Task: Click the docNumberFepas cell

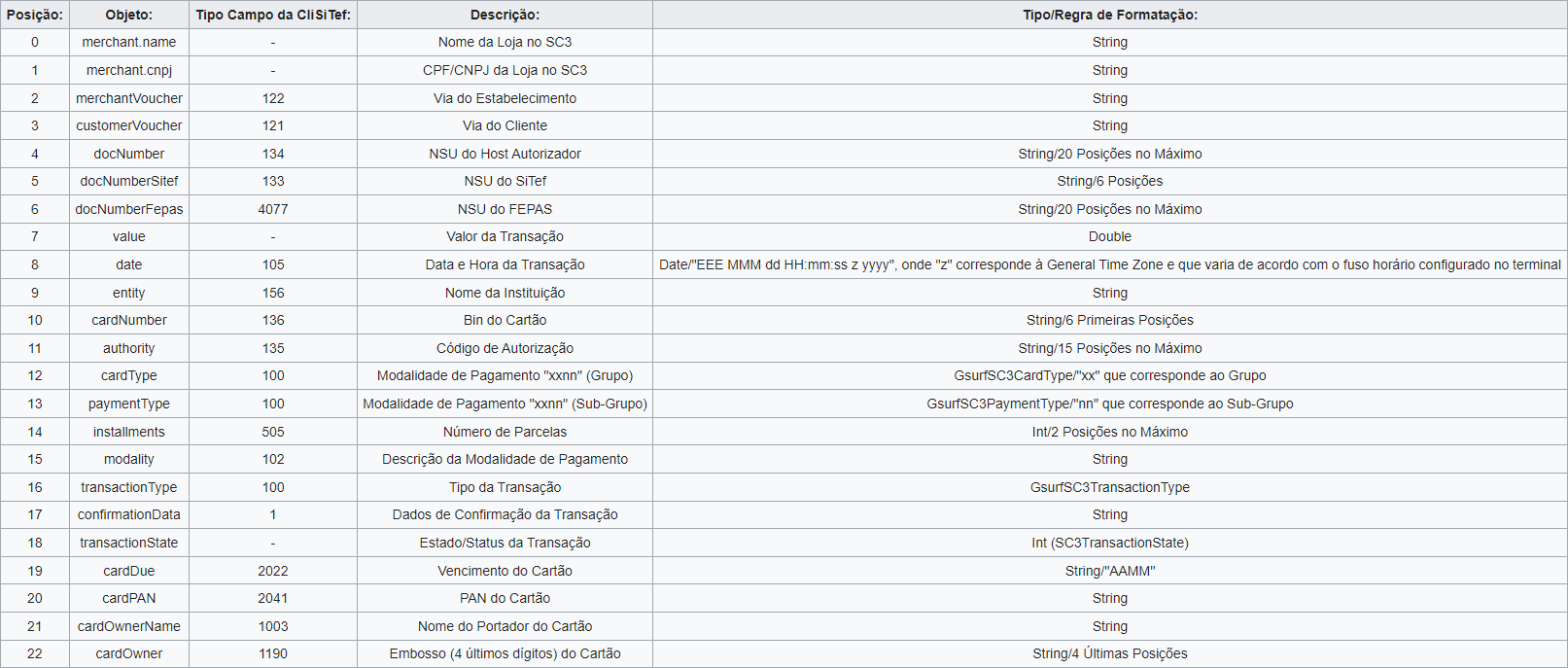Action: (129, 209)
